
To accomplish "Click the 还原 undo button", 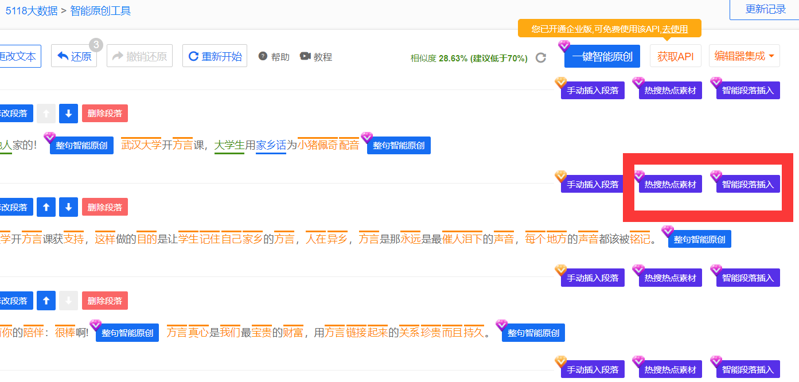I will pos(74,56).
